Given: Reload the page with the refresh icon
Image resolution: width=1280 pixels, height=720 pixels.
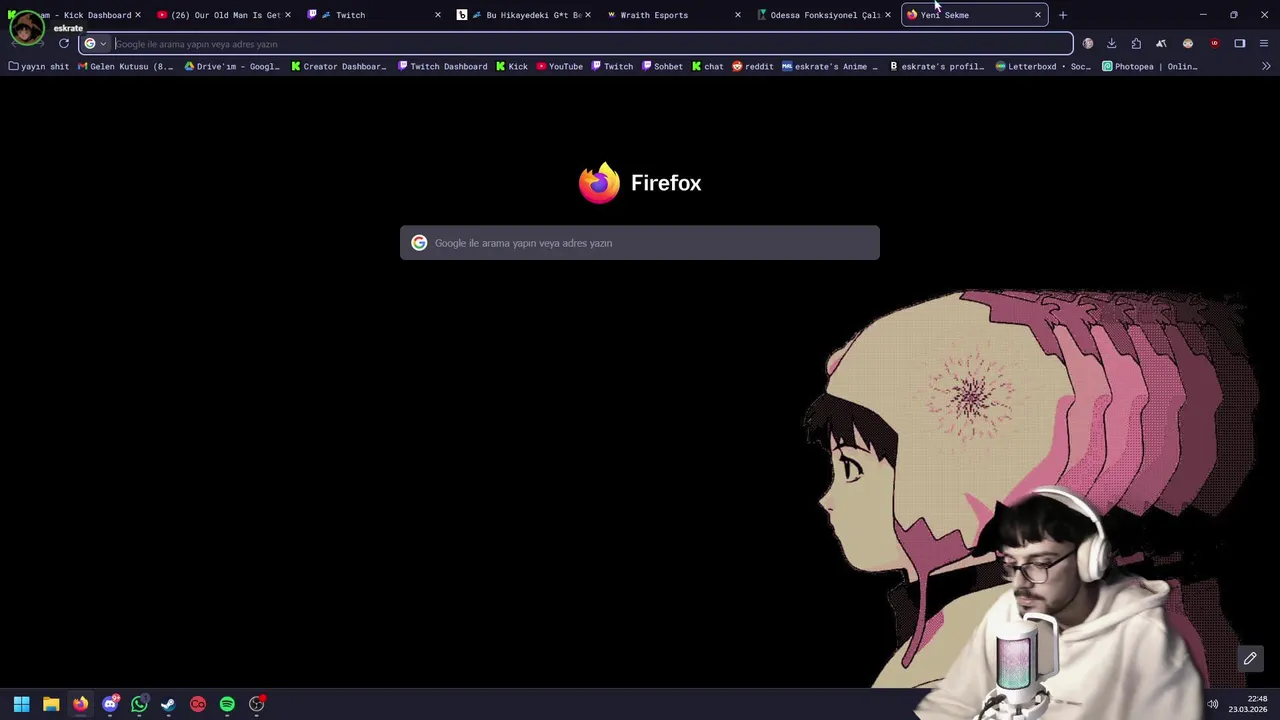Looking at the screenshot, I should click(x=64, y=44).
